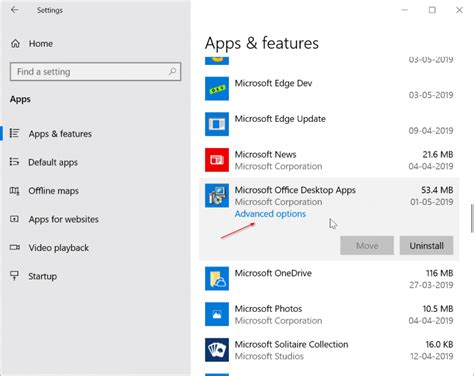Click the back arrow in Settings
The width and height of the screenshot is (474, 376).
[14, 10]
